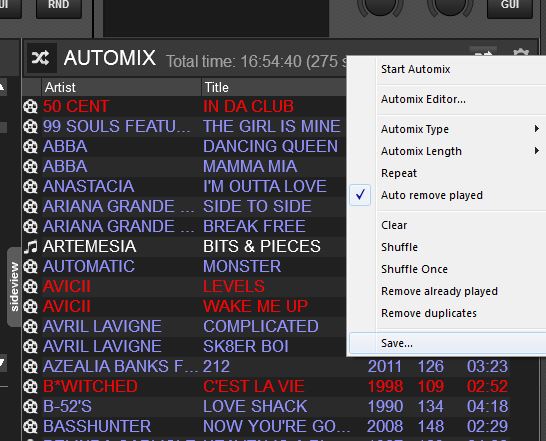The height and width of the screenshot is (441, 546).
Task: Click video icon of BREAK FREE row
Action: 31,226
